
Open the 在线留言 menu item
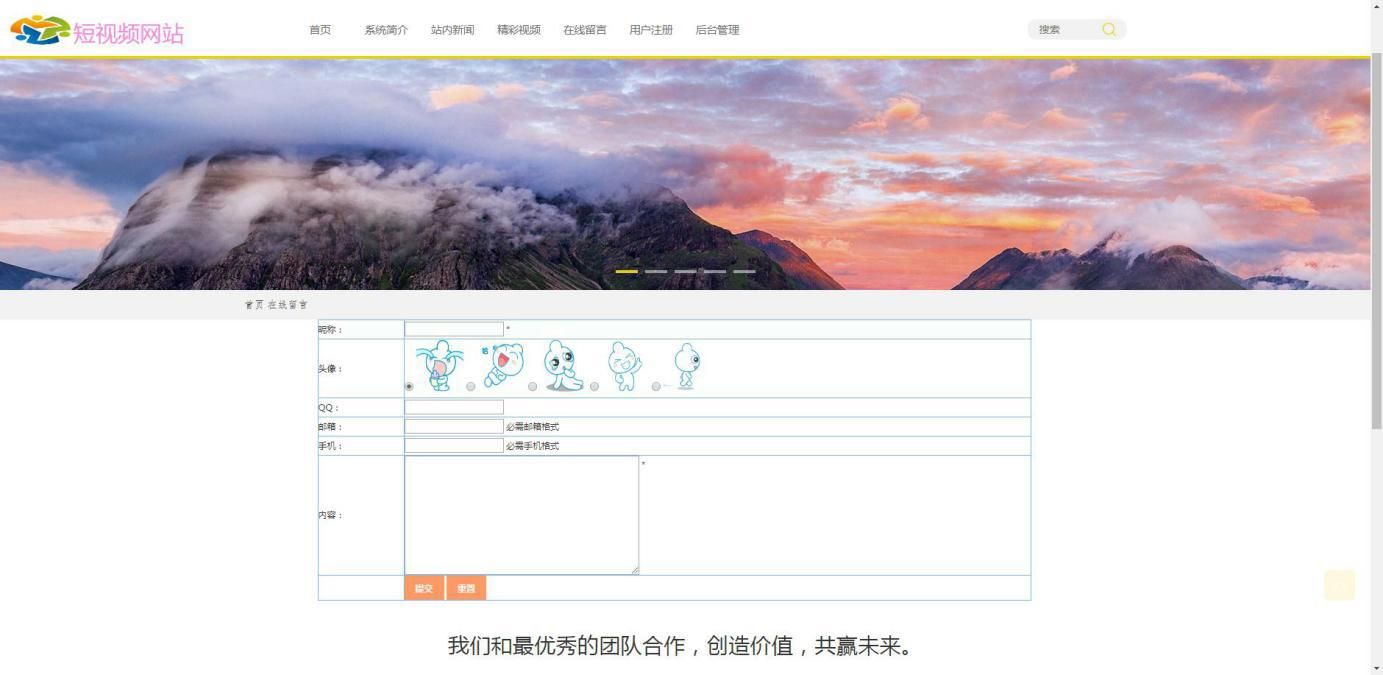click(x=585, y=30)
